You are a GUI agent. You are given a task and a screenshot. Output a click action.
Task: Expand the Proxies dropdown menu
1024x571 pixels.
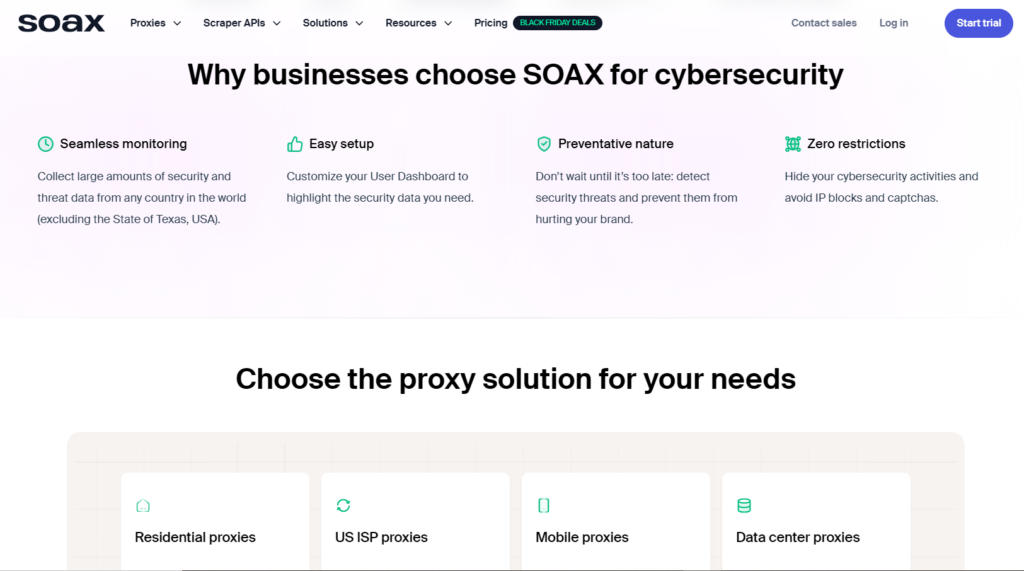click(155, 23)
